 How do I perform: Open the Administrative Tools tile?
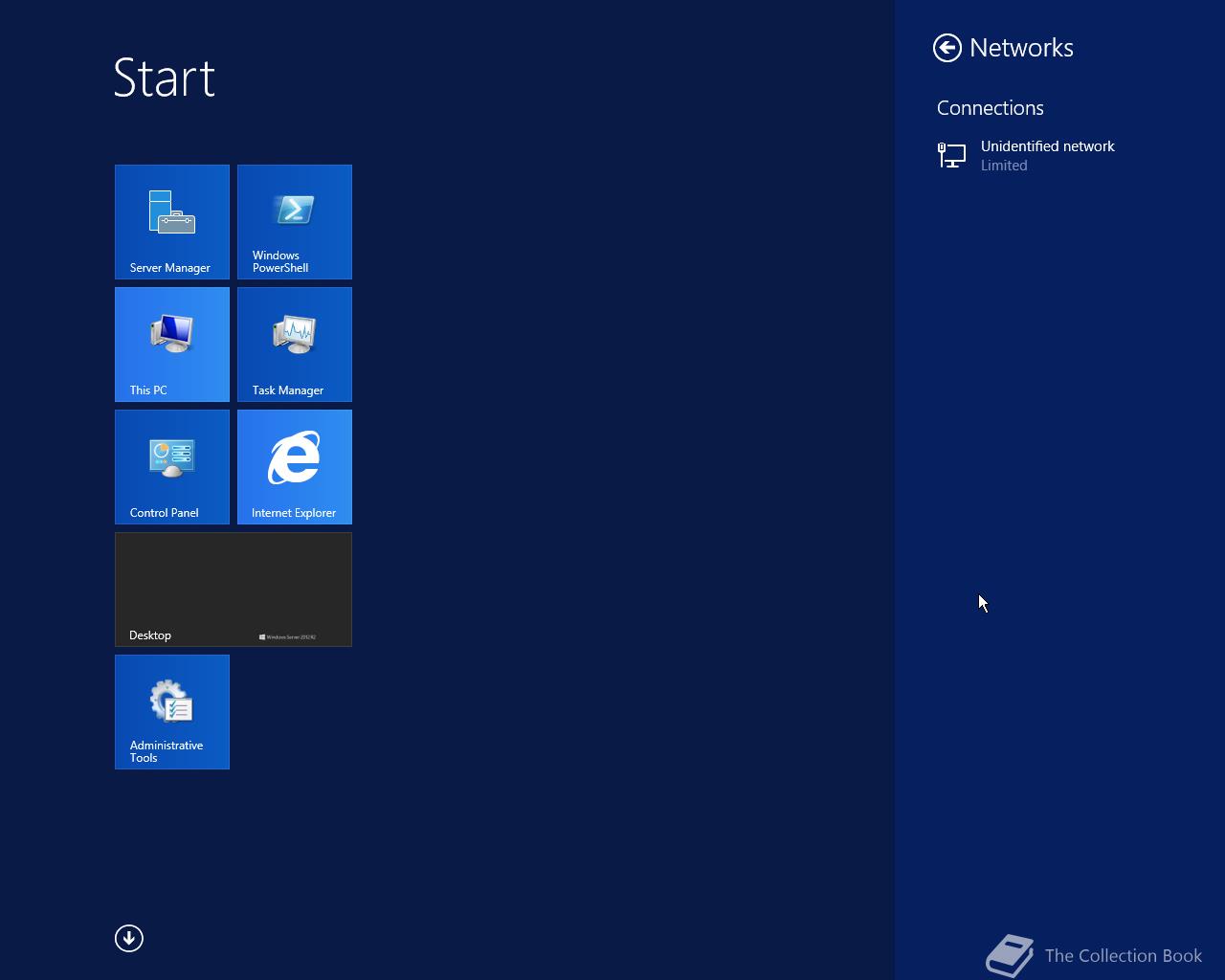pos(172,712)
